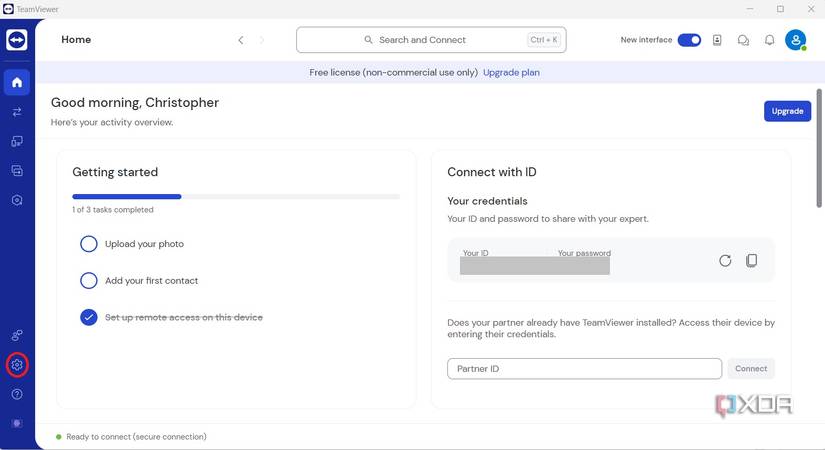Viewport: 825px width, 450px height.
Task: Check the Add your first contact circle
Action: (88, 281)
